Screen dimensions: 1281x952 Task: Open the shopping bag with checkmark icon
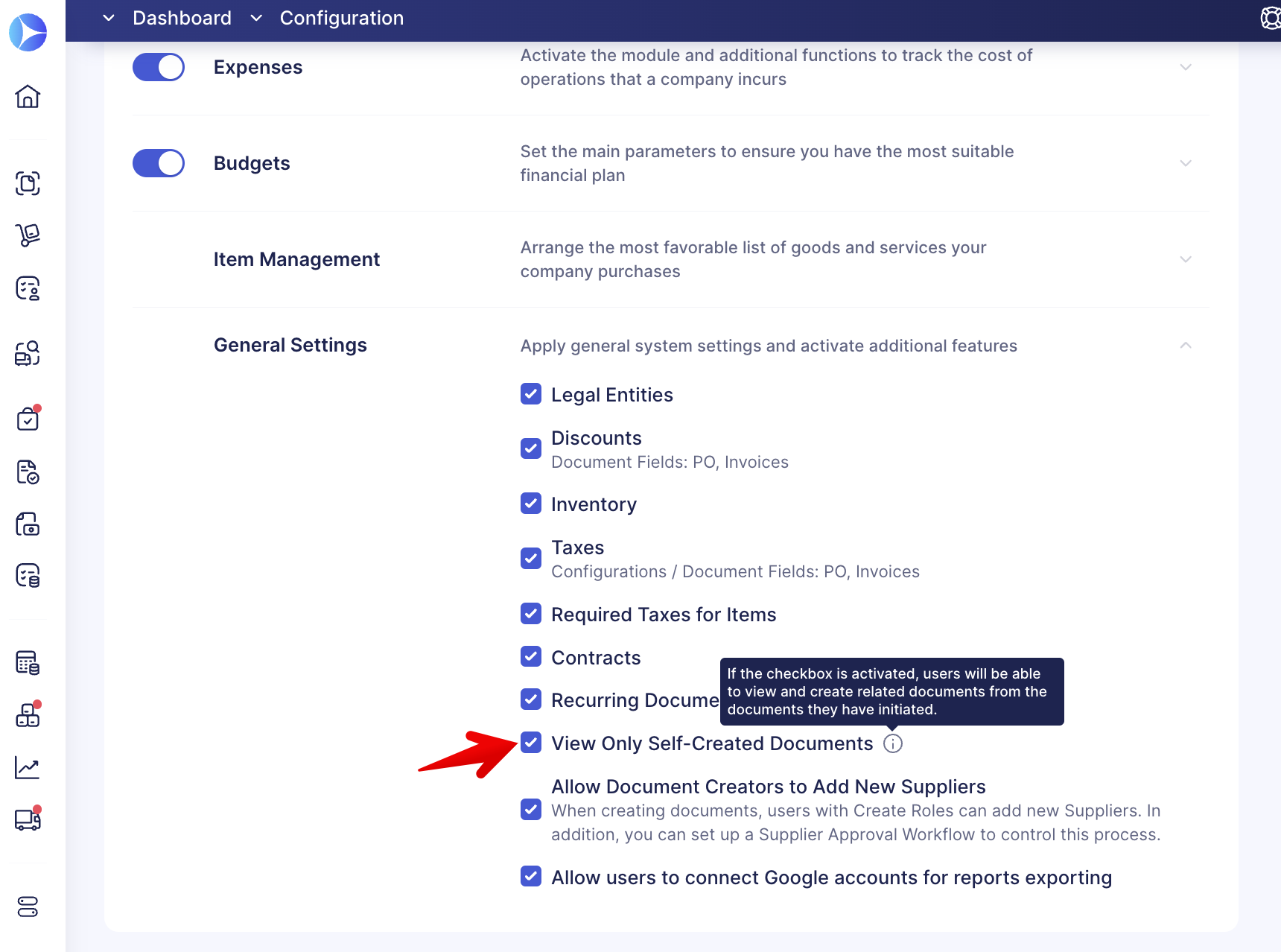click(28, 419)
